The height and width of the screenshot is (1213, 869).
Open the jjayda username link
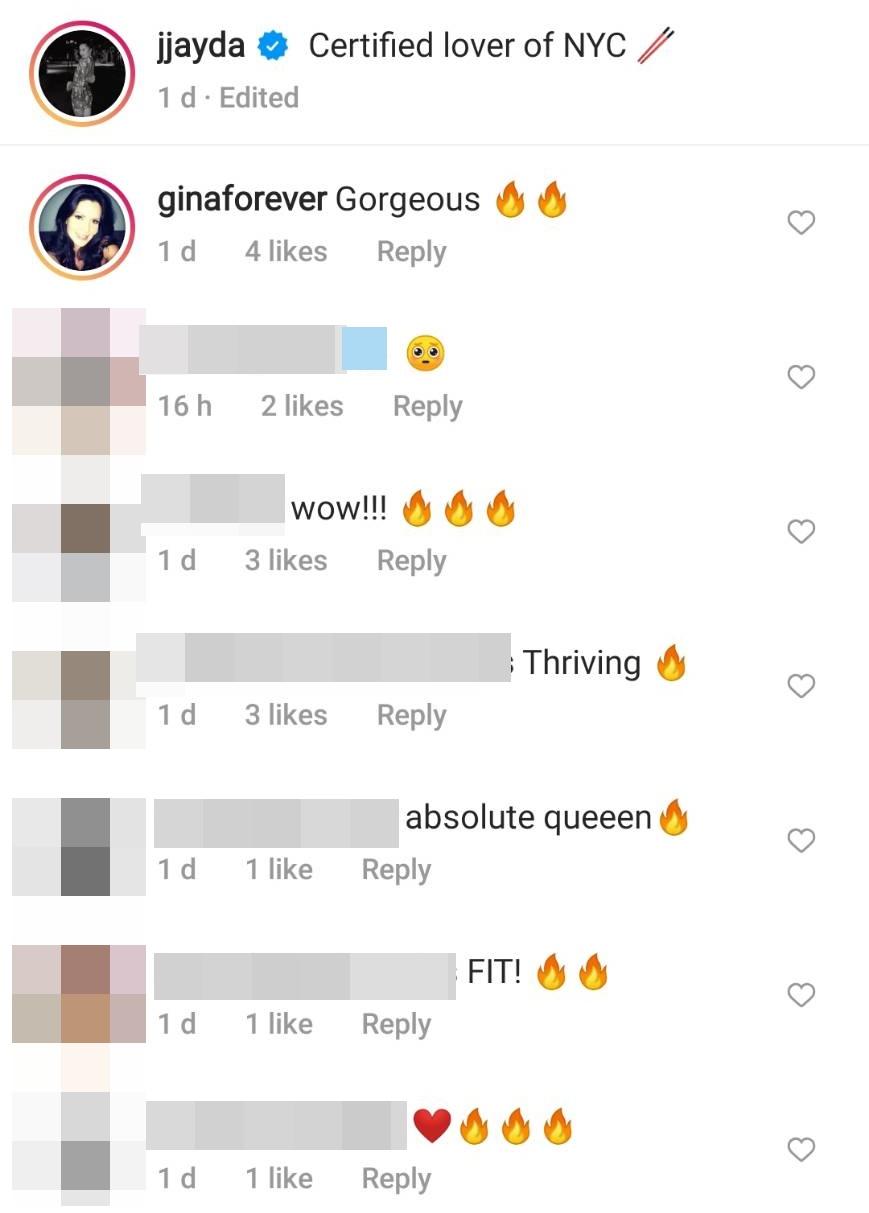coord(204,47)
